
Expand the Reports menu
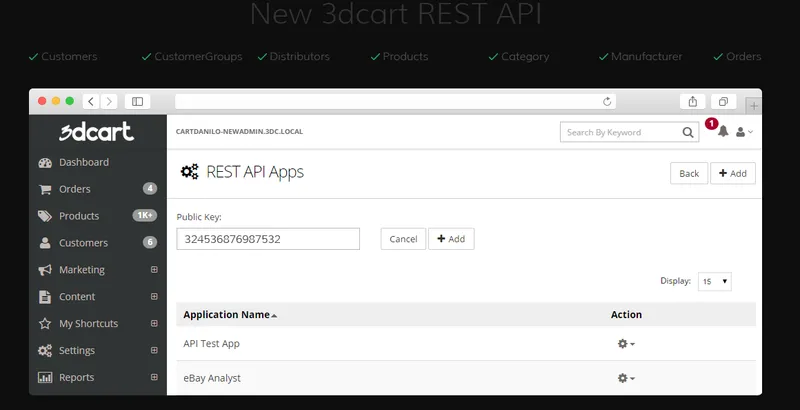(x=154, y=378)
